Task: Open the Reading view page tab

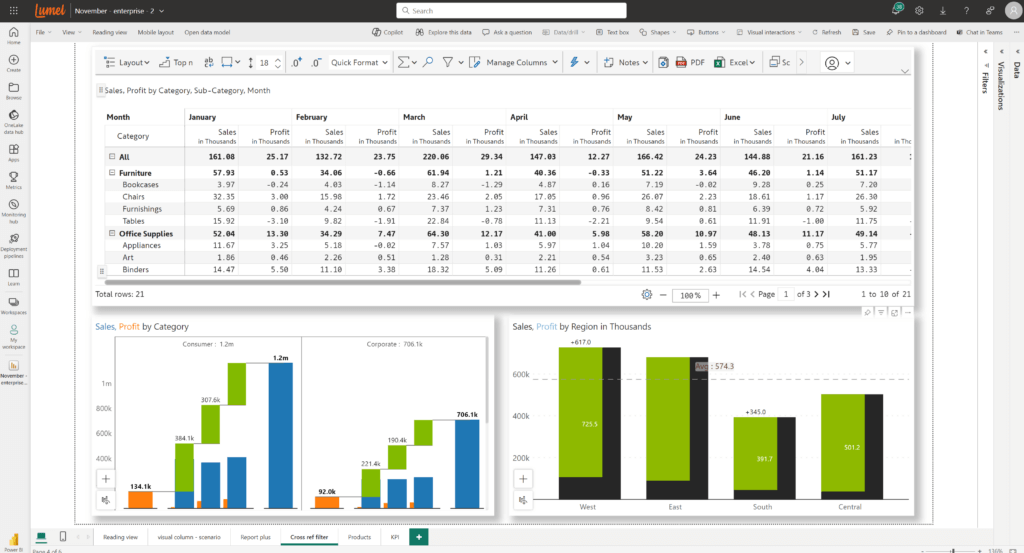Action: point(120,537)
